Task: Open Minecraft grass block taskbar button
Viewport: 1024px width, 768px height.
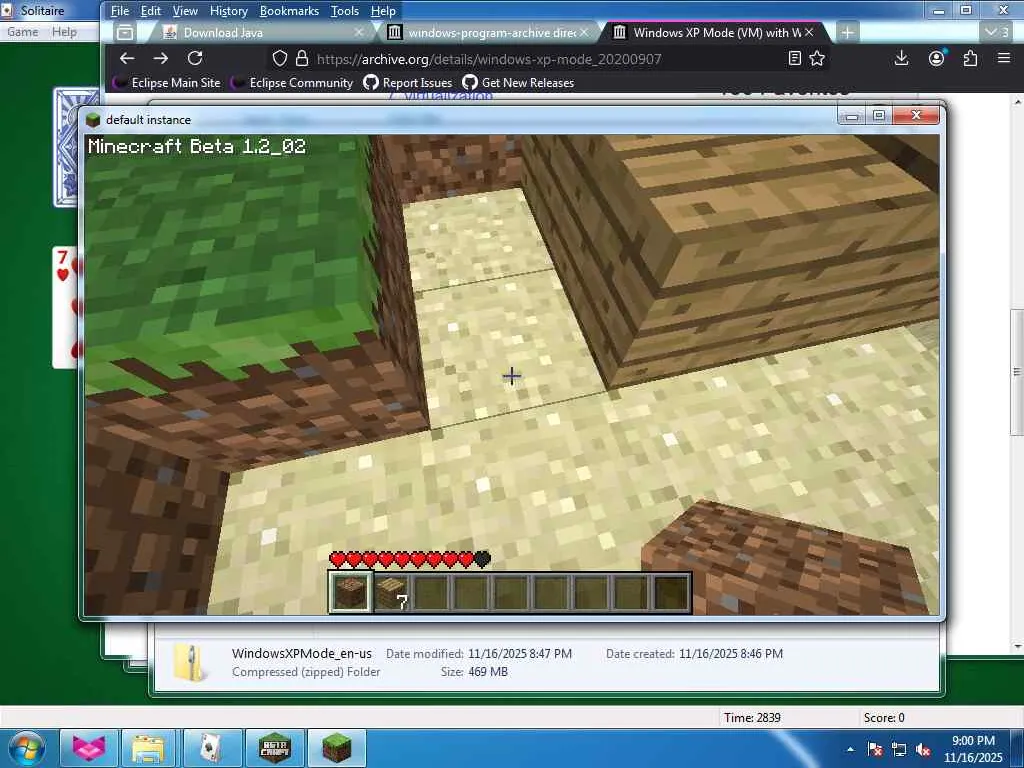Action: point(337,748)
